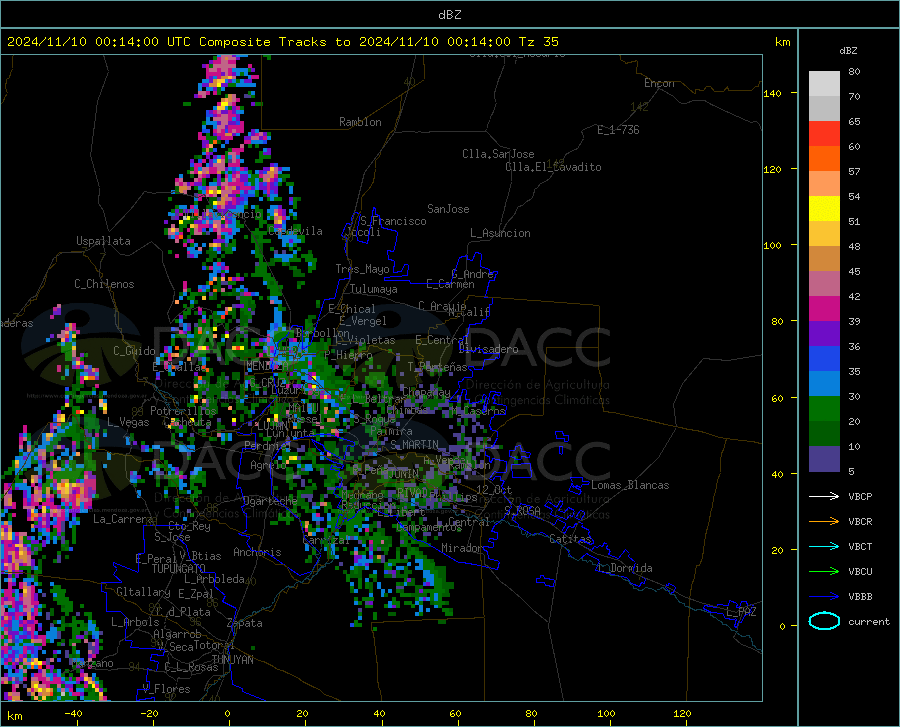Click the green VBCU arrow in the legend

click(824, 572)
